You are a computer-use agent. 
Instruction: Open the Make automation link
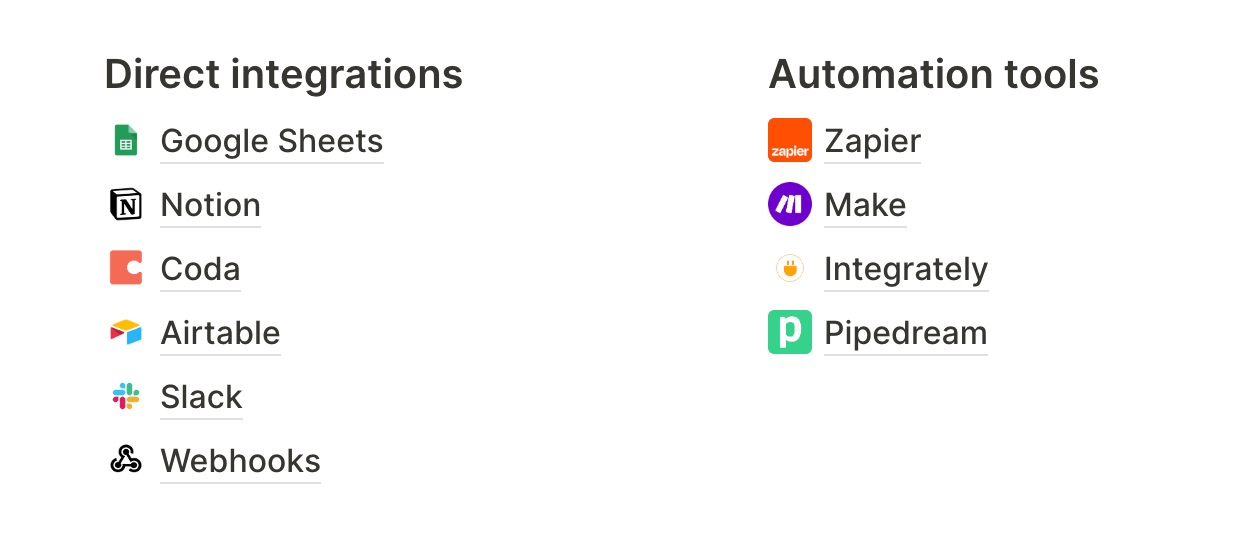click(x=865, y=205)
